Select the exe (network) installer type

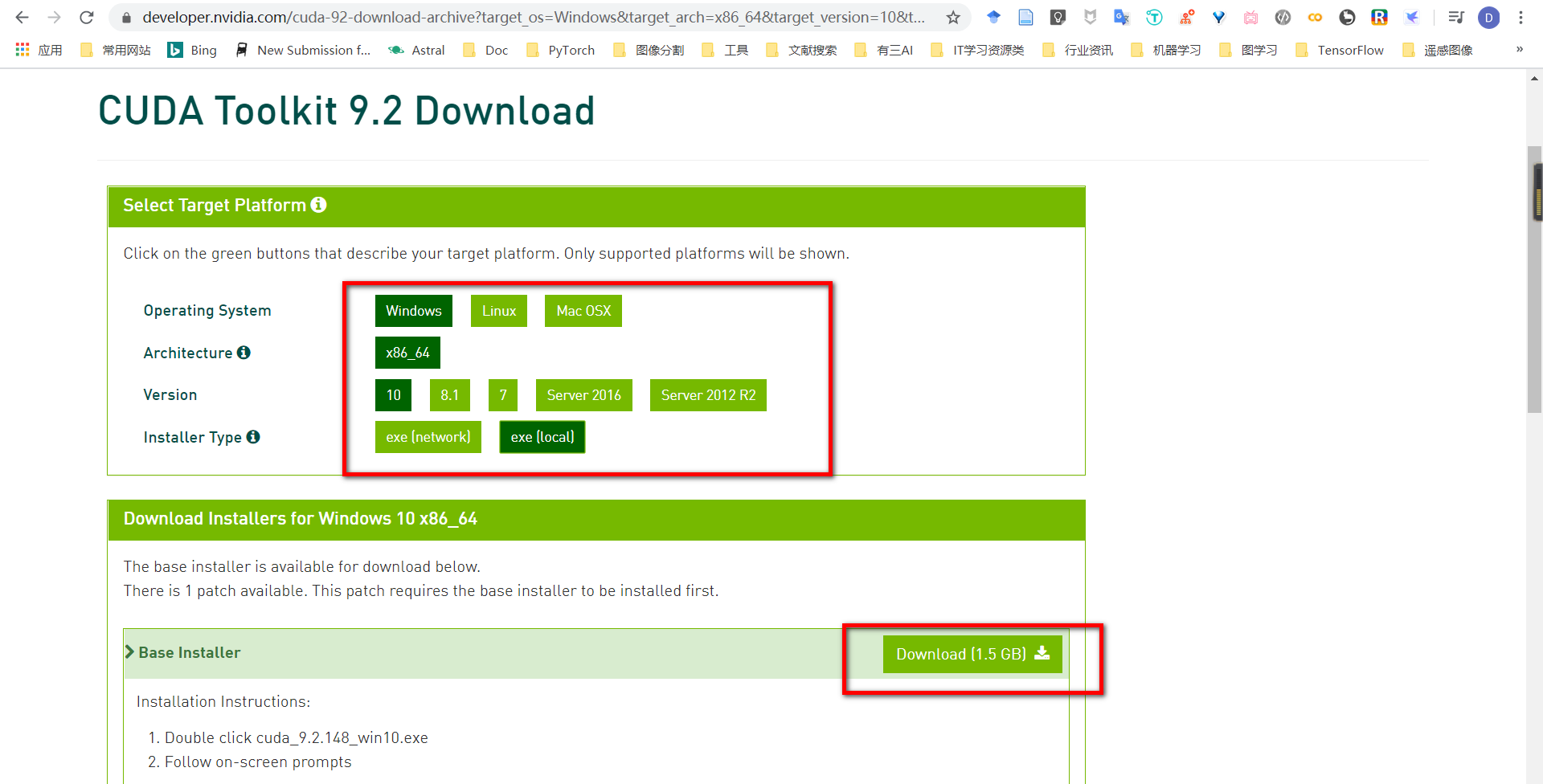(x=428, y=437)
